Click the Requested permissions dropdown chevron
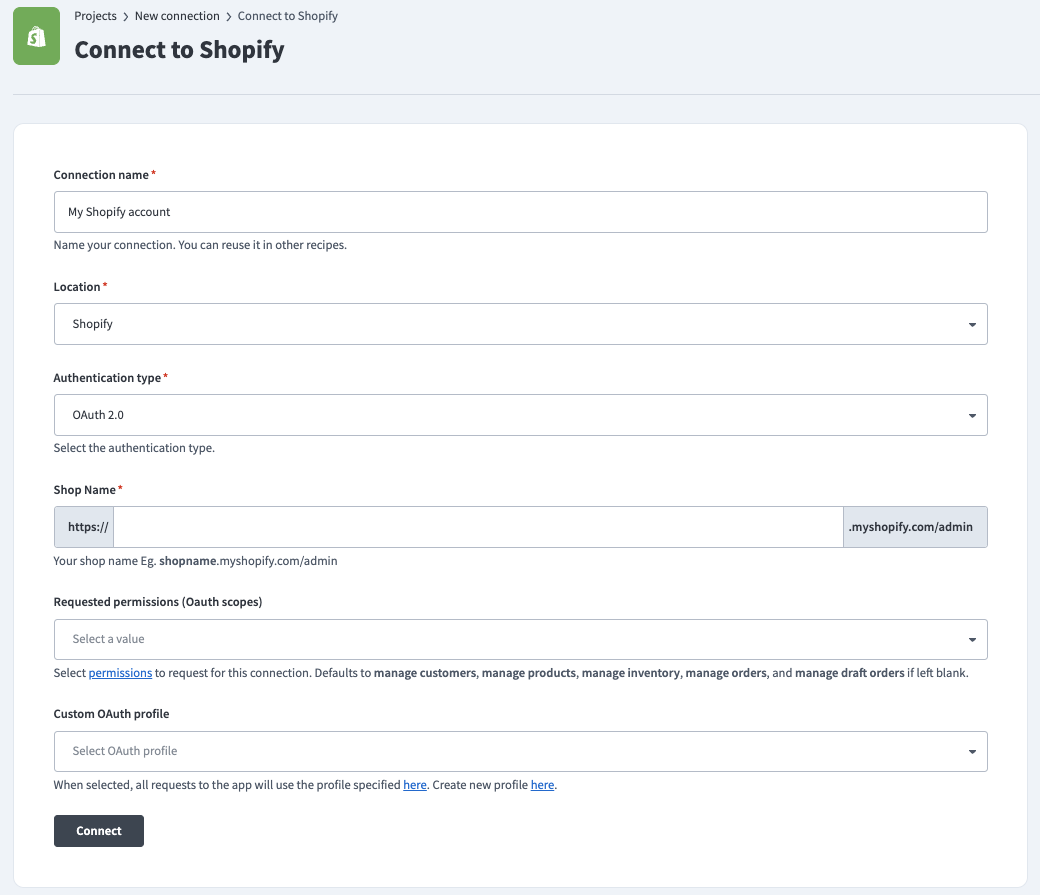Screen dimensions: 1040x895 click(971, 639)
